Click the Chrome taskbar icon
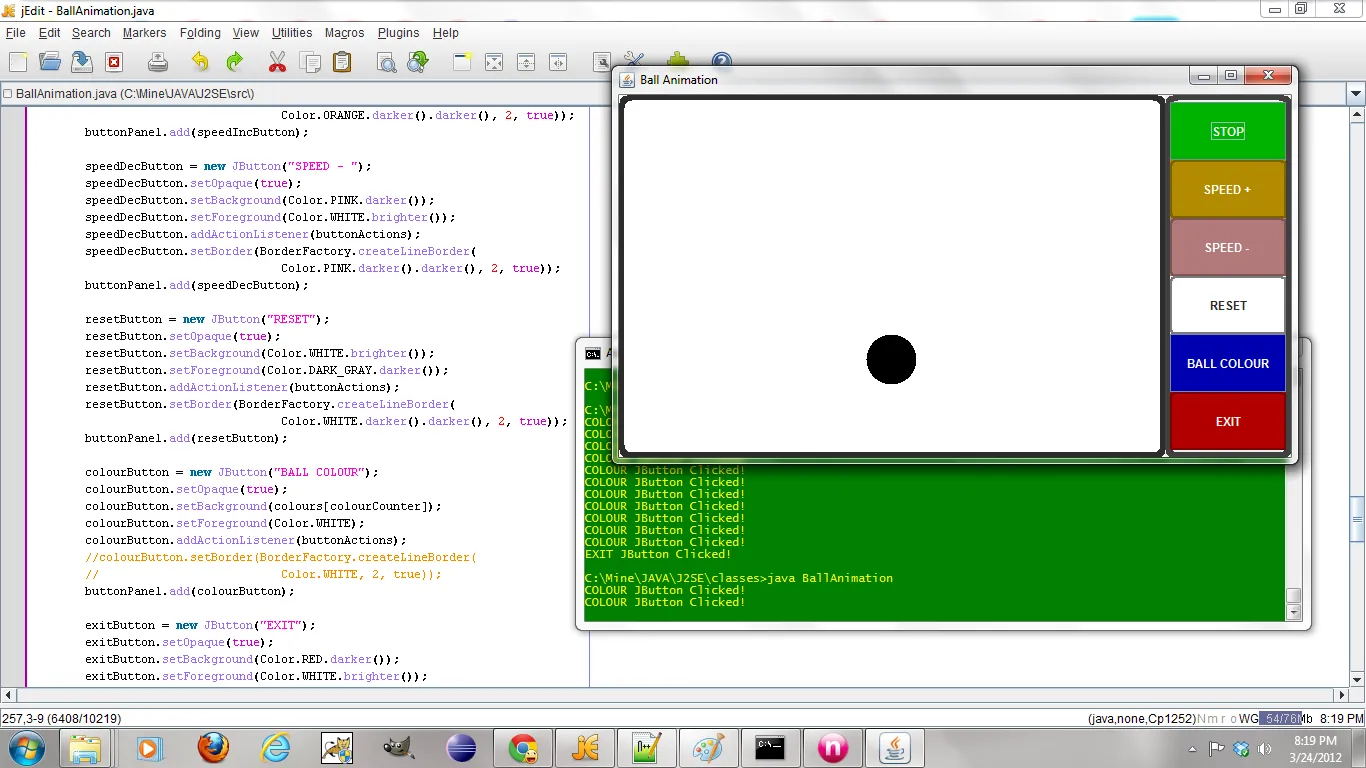Screen dimensions: 1366x768 click(523, 748)
